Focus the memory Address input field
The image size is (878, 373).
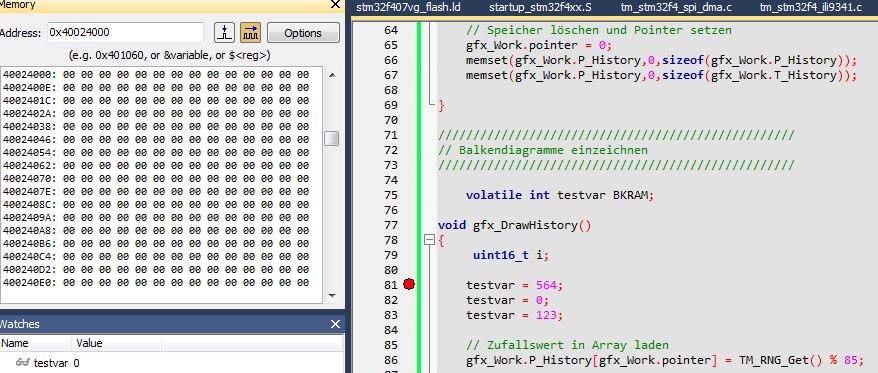(125, 32)
